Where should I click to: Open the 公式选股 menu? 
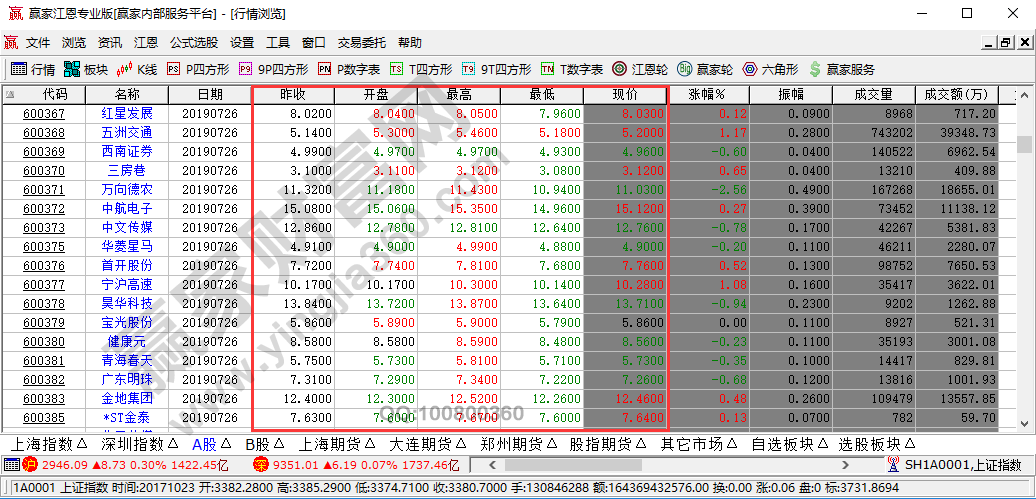[x=193, y=43]
